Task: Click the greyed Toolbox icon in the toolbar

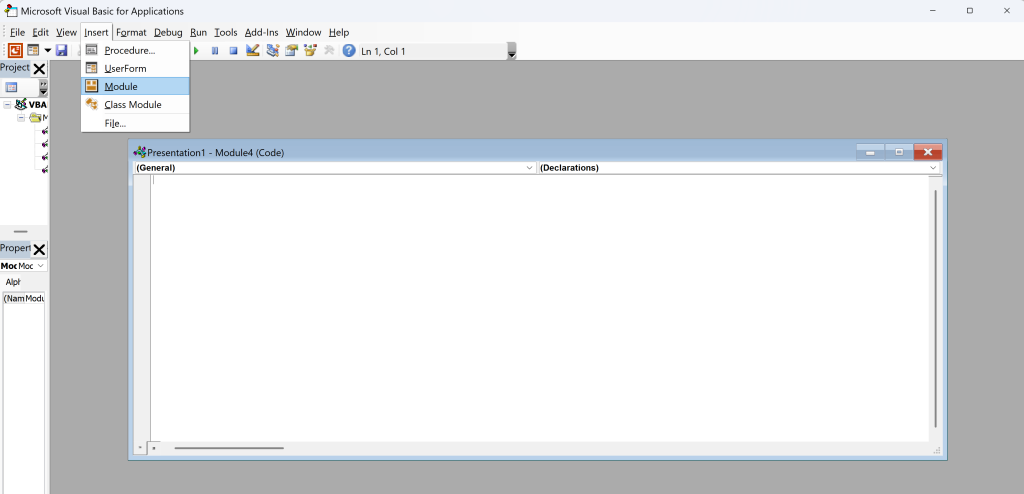Action: pos(329,50)
